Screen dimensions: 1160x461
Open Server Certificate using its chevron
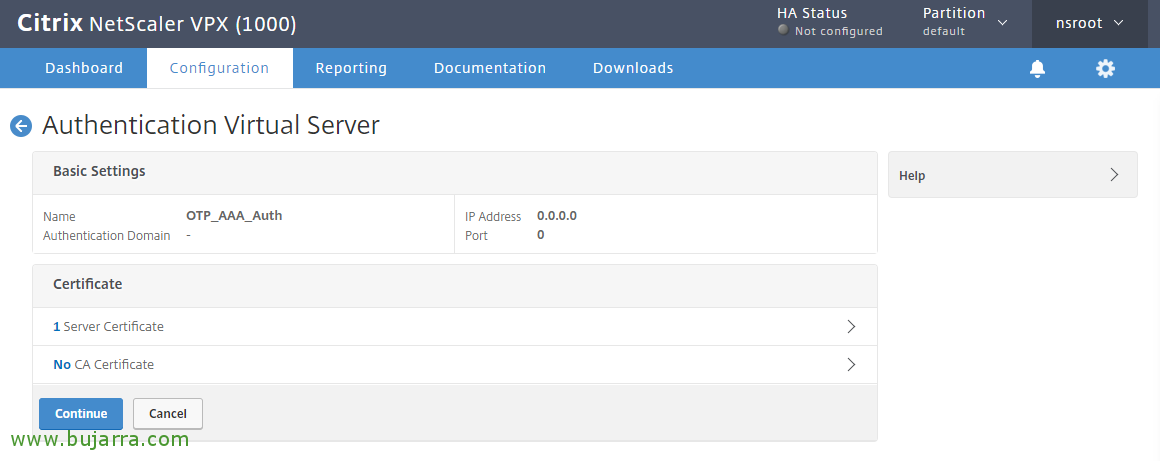click(851, 327)
